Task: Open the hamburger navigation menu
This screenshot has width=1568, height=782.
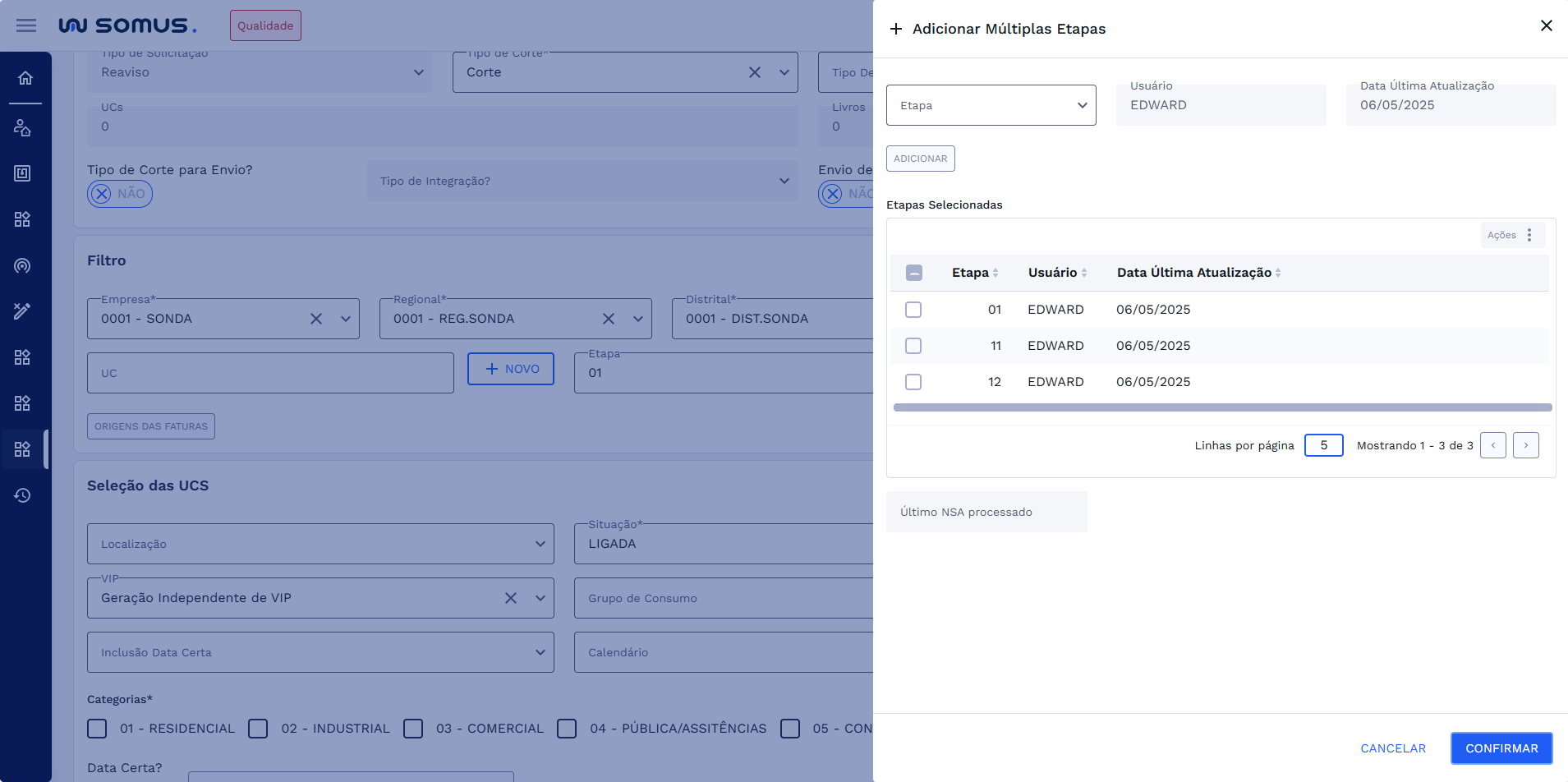Action: [26, 25]
